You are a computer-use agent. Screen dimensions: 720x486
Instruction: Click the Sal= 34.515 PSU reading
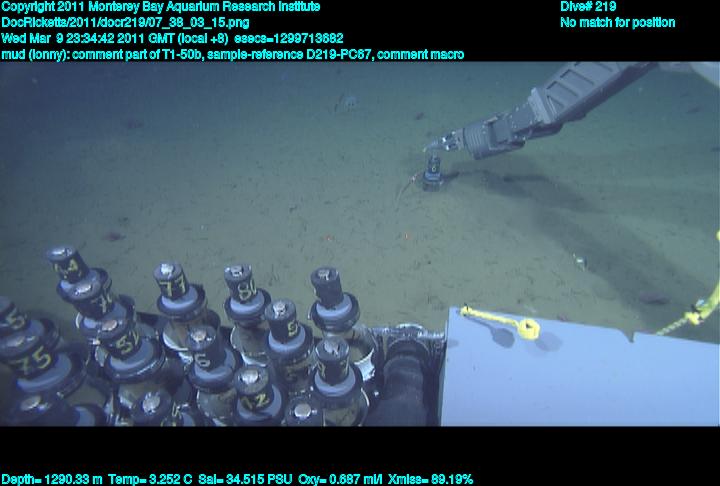(x=245, y=479)
